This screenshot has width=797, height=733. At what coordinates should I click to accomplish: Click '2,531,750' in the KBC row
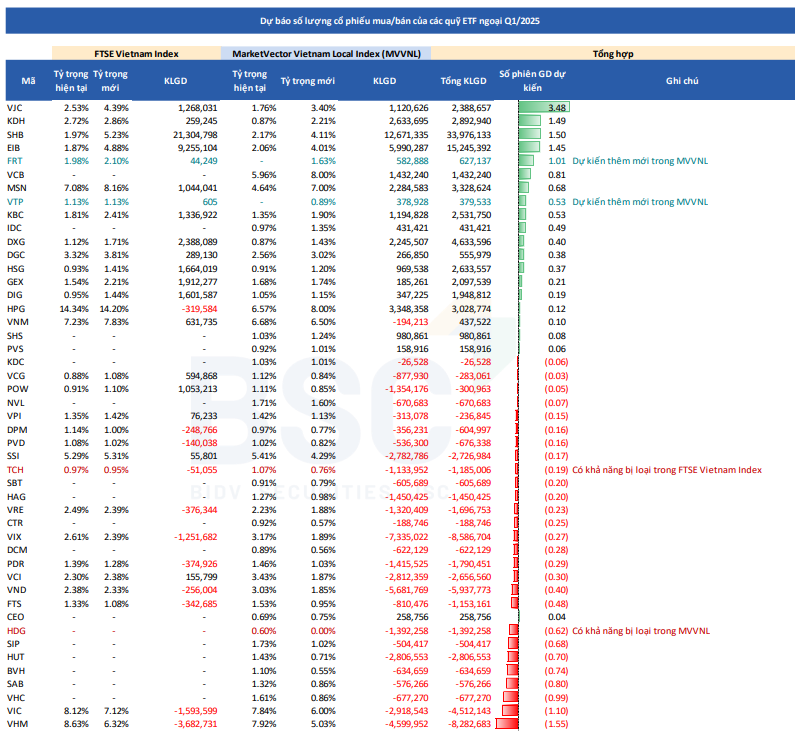click(470, 215)
